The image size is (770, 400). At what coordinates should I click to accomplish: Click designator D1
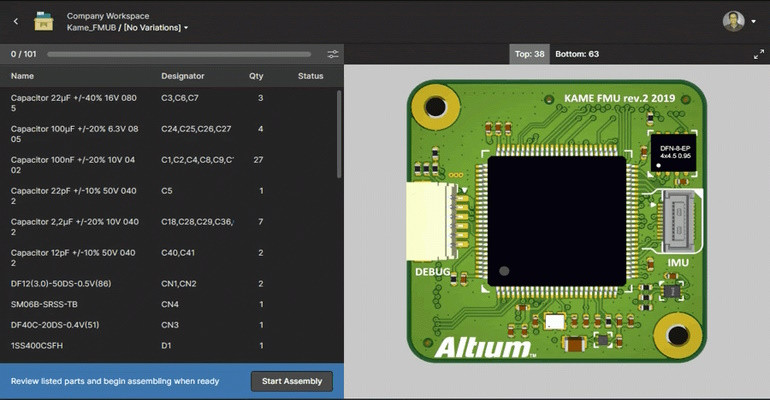pos(166,346)
